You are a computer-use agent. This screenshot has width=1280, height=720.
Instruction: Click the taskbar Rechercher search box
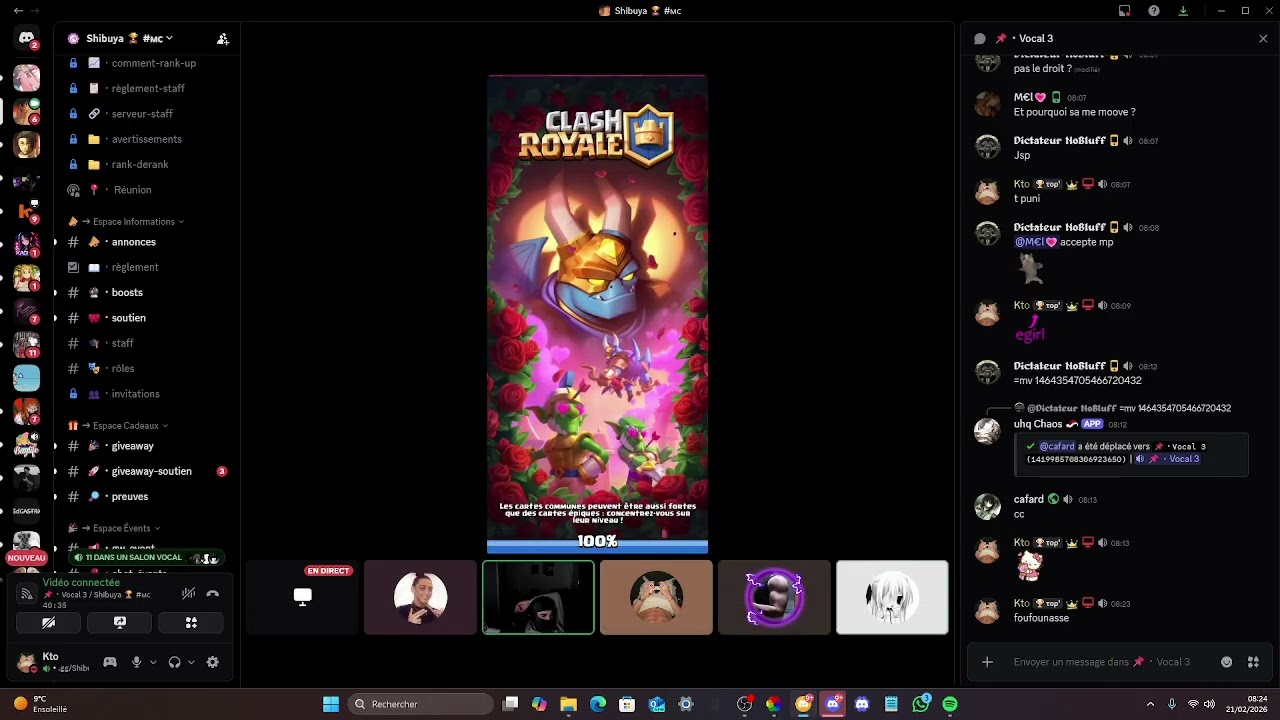tap(420, 704)
